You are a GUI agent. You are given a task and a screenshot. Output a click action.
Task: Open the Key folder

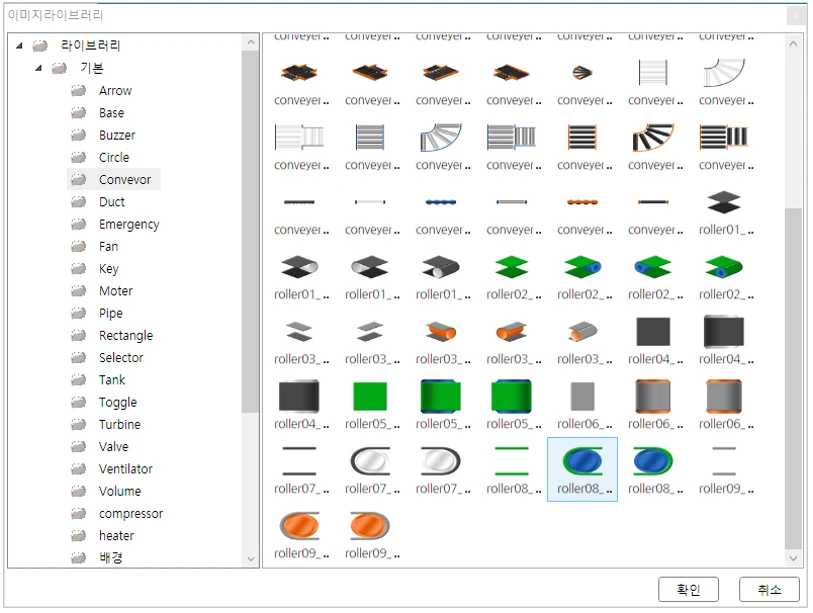(109, 269)
